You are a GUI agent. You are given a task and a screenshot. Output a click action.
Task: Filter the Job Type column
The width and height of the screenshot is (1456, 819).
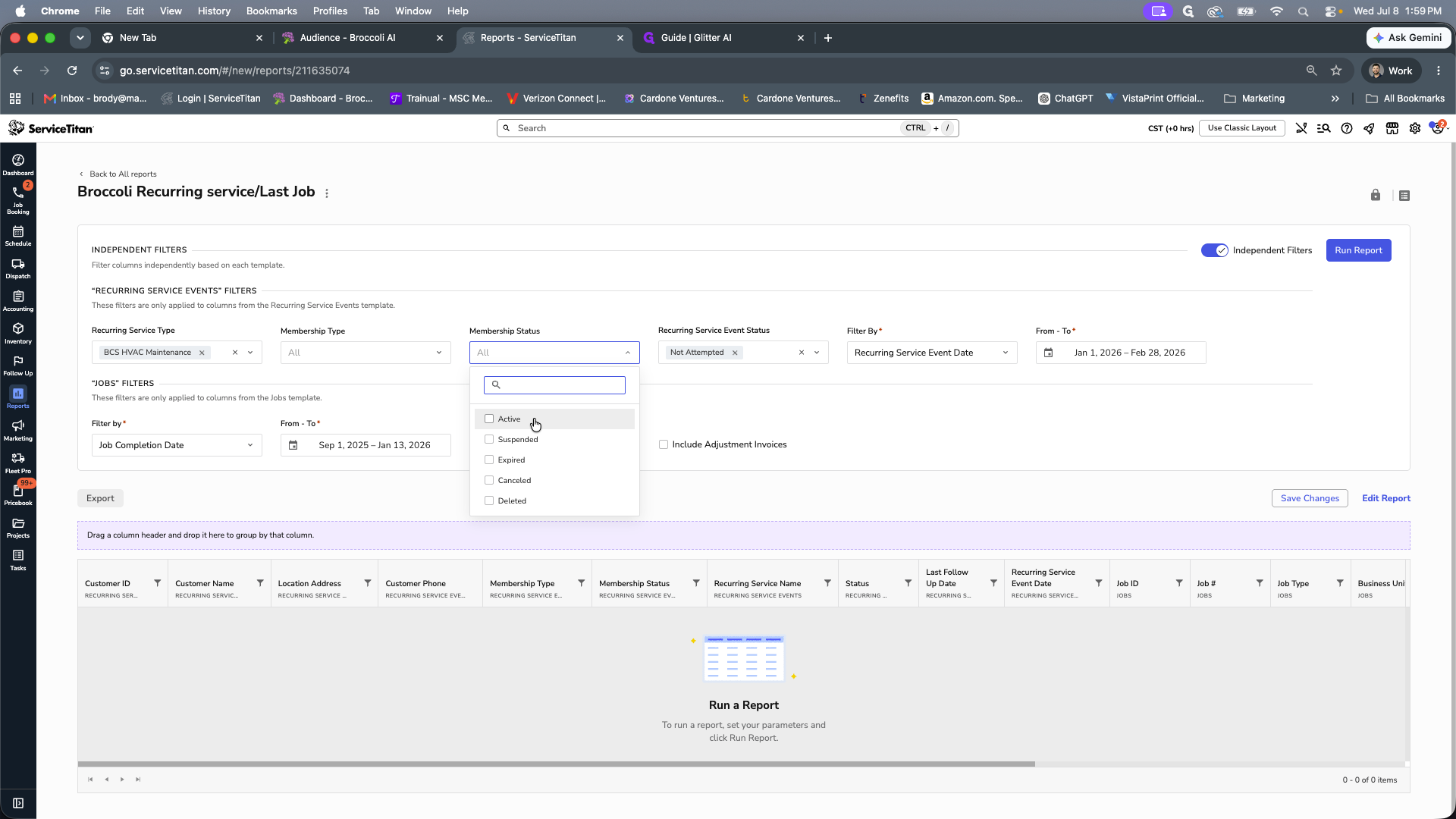[1340, 583]
